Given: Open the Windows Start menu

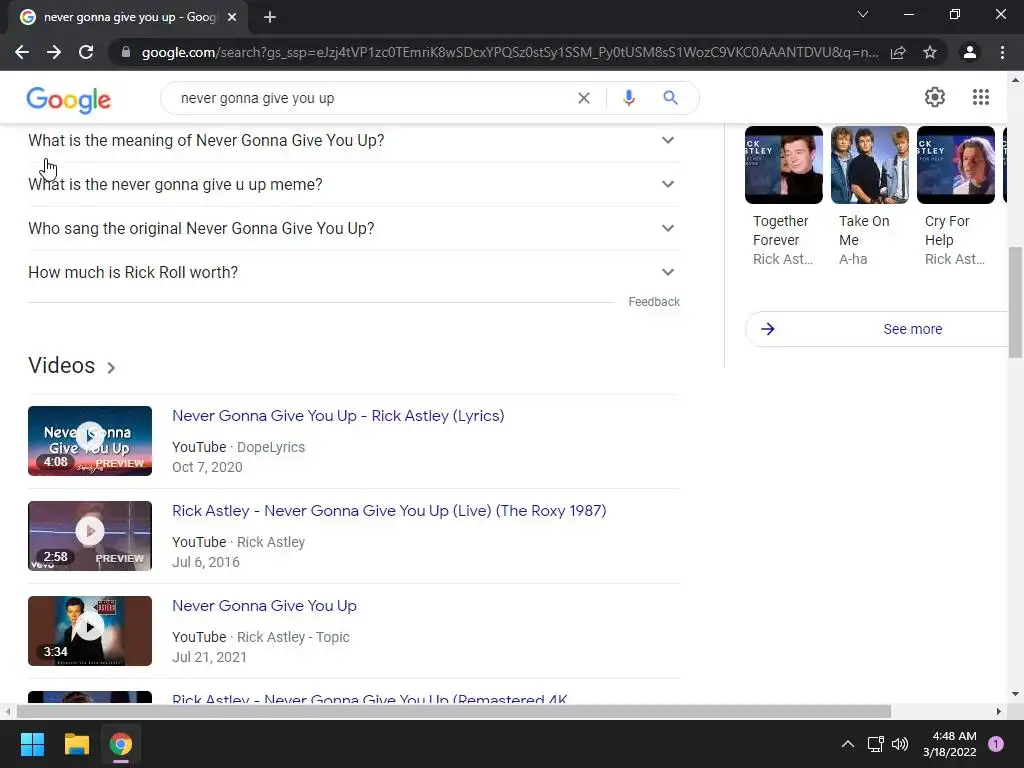Looking at the screenshot, I should click(x=32, y=744).
